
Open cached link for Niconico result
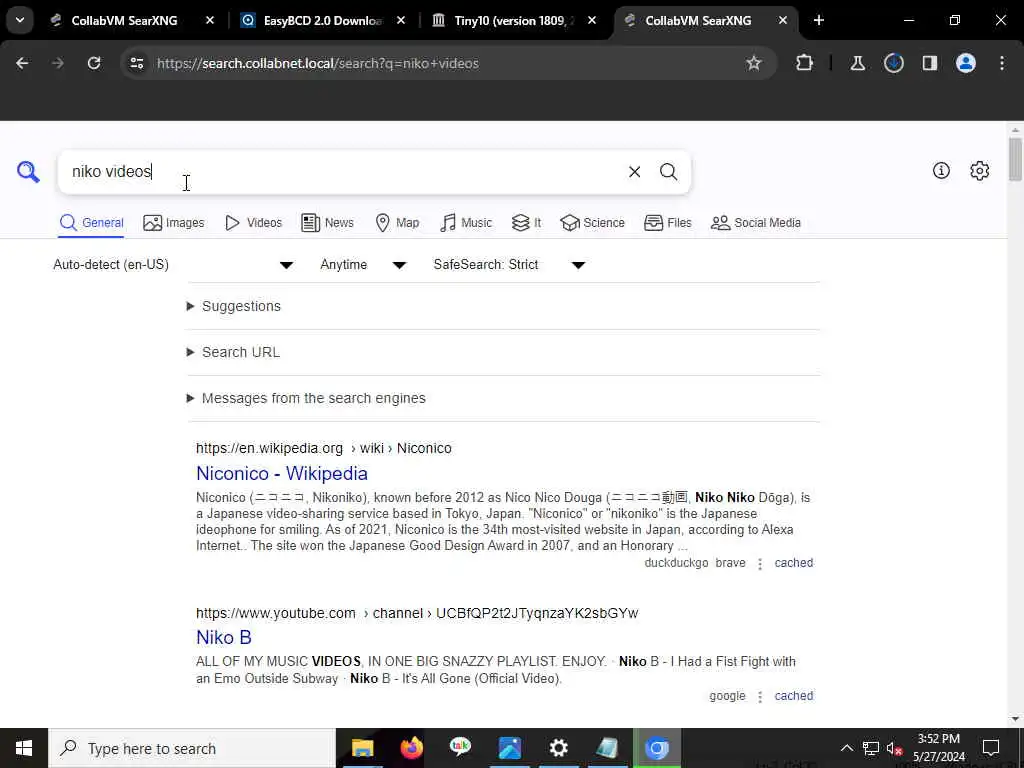tap(793, 563)
